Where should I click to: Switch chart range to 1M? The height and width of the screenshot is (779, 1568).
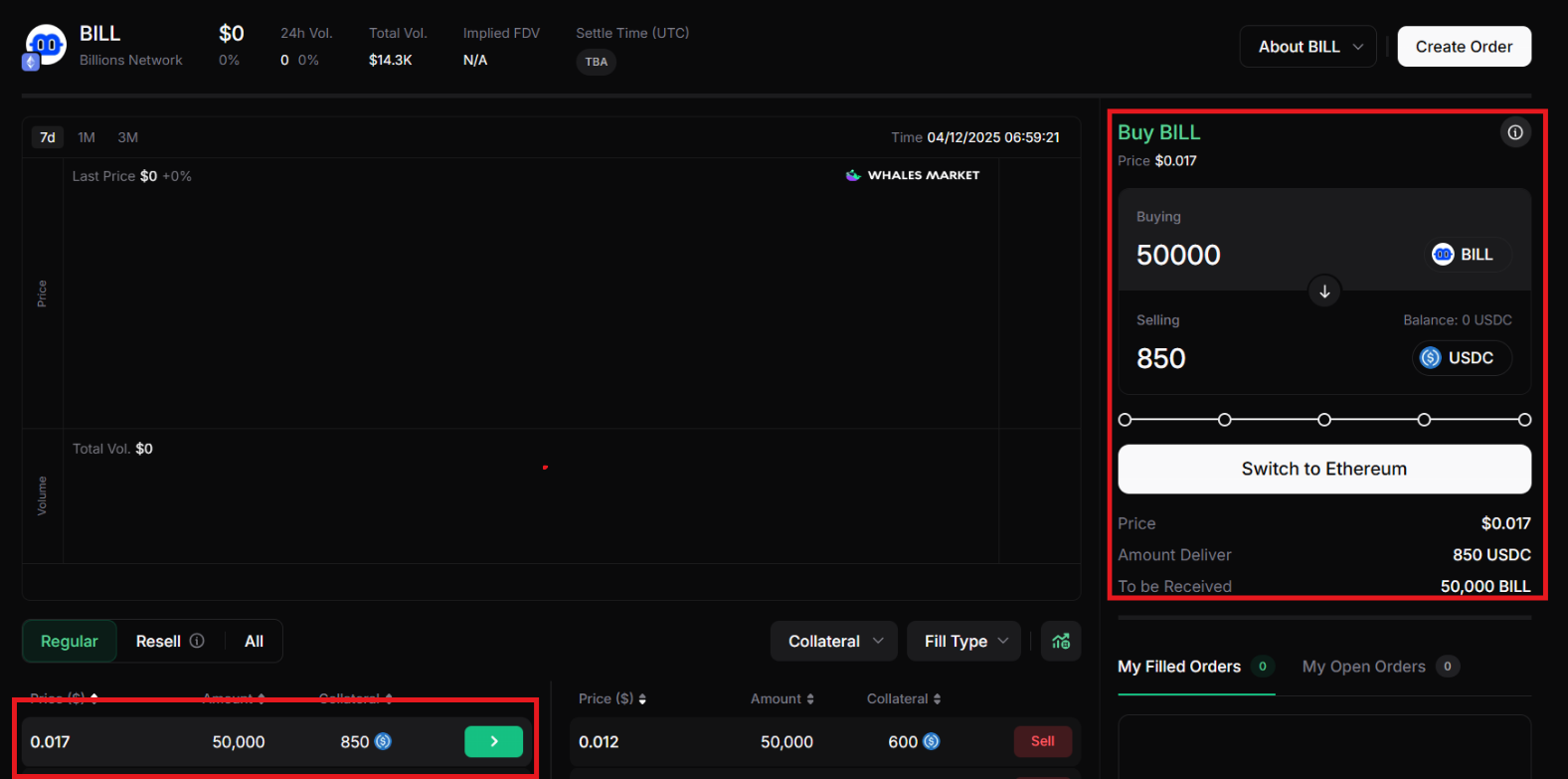click(x=87, y=137)
